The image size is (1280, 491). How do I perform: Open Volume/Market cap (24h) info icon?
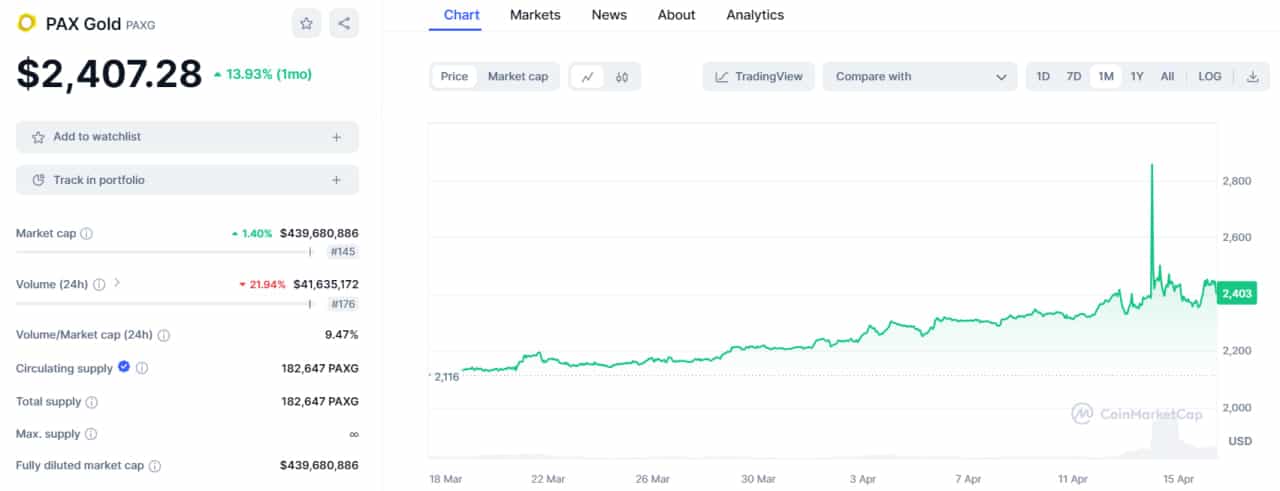163,336
